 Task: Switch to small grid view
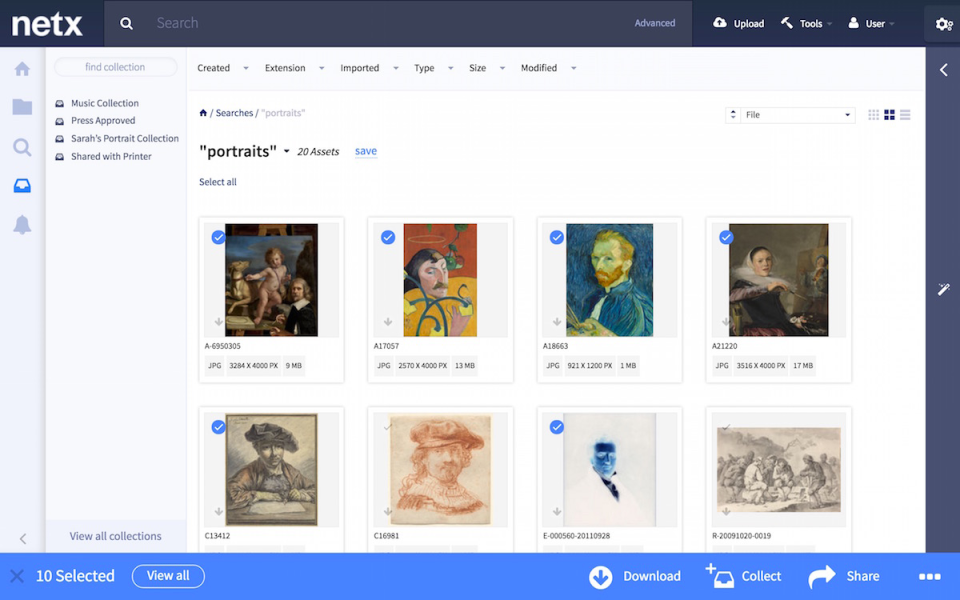(874, 114)
